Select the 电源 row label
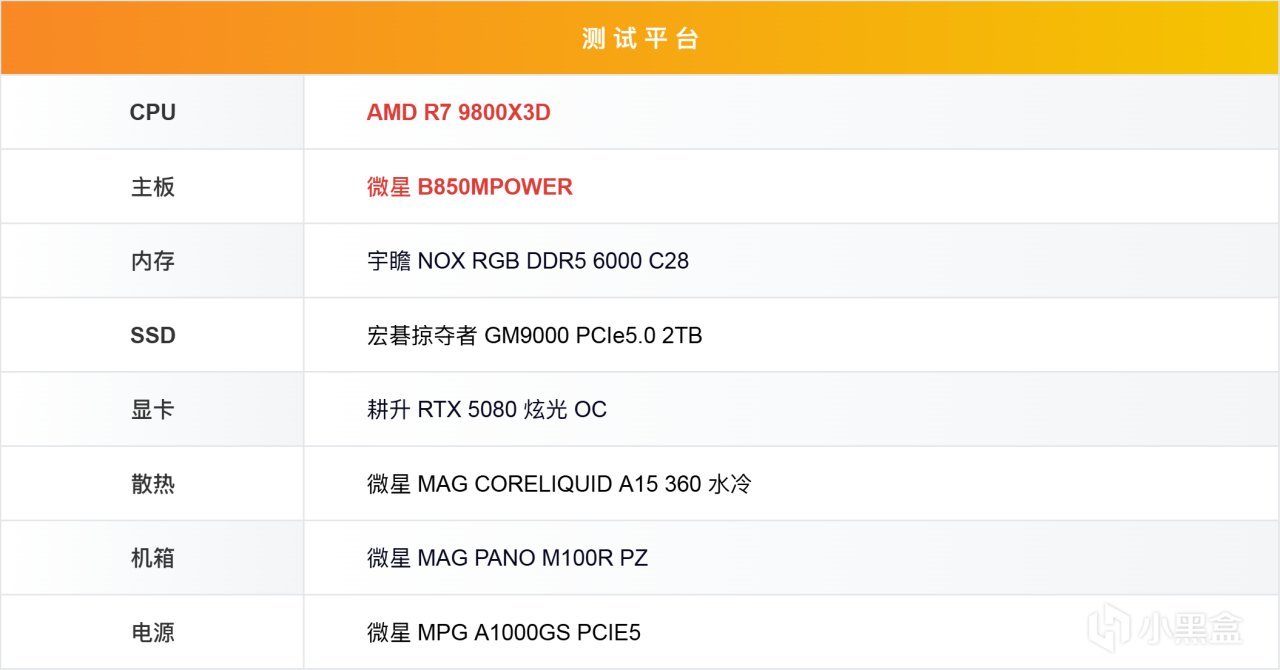Viewport: 1280px width, 670px height. coord(152,632)
